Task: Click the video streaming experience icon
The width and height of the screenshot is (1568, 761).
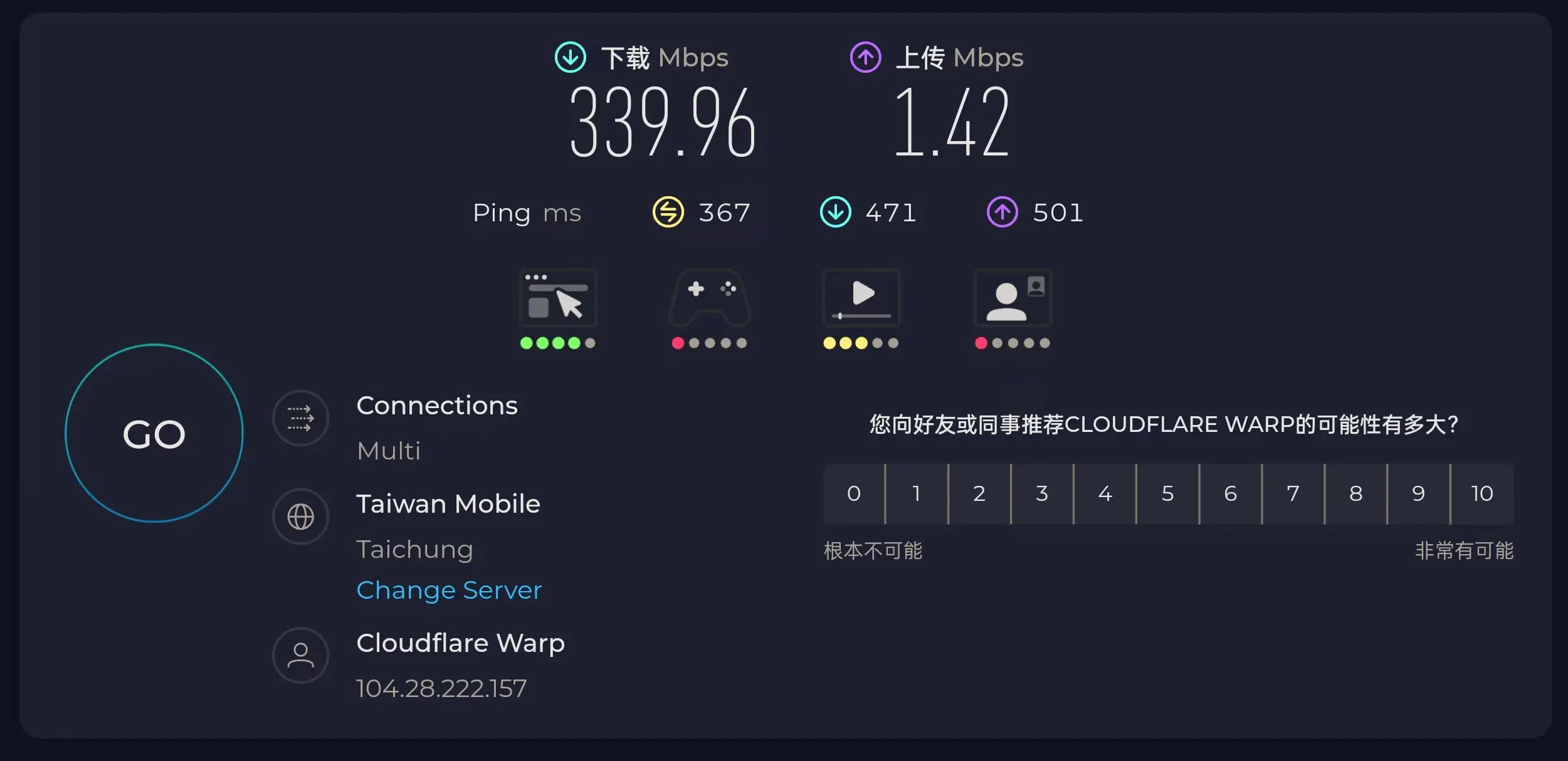Action: (x=861, y=298)
